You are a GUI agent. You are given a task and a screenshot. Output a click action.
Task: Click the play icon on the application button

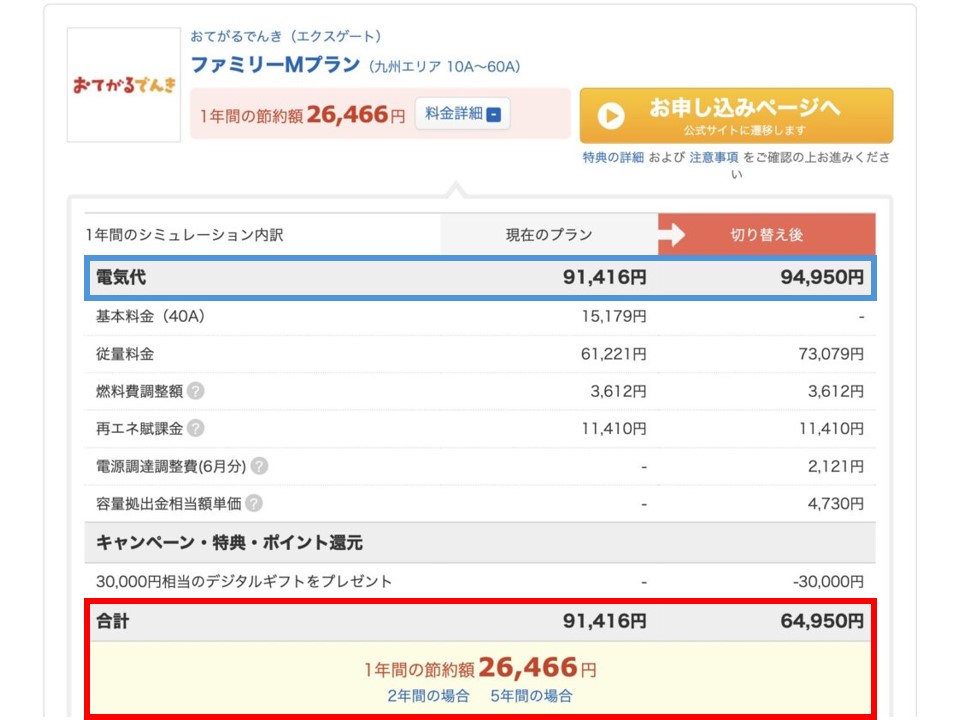[610, 115]
